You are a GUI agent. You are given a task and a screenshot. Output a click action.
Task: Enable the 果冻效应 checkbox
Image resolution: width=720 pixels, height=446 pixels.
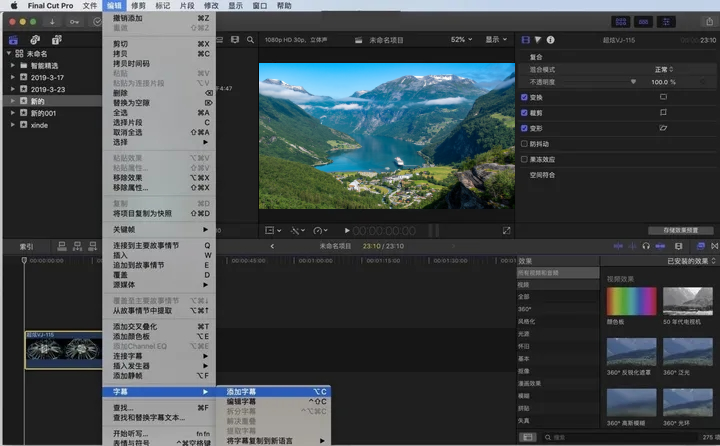tap(524, 159)
